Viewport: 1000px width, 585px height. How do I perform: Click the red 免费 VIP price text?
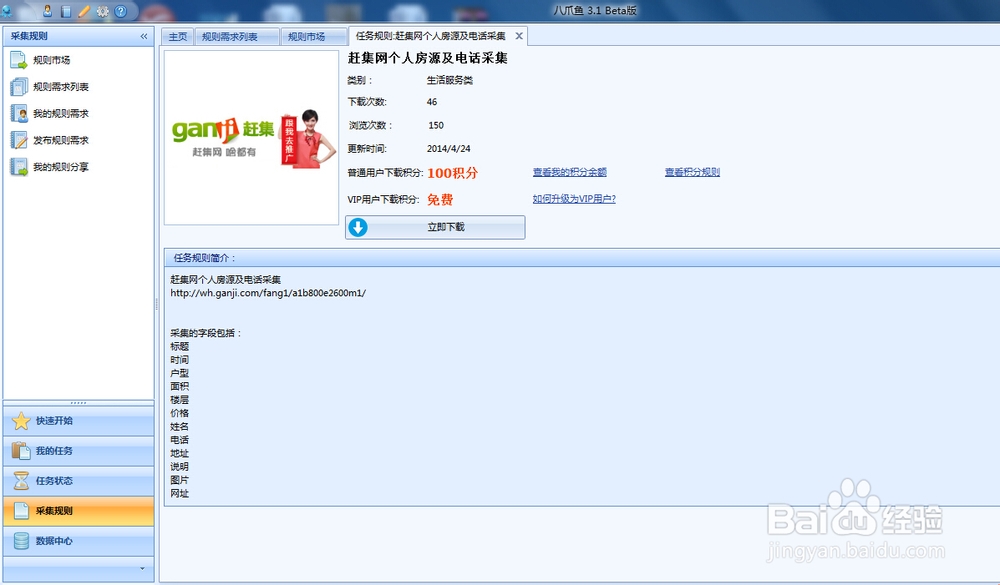point(440,200)
